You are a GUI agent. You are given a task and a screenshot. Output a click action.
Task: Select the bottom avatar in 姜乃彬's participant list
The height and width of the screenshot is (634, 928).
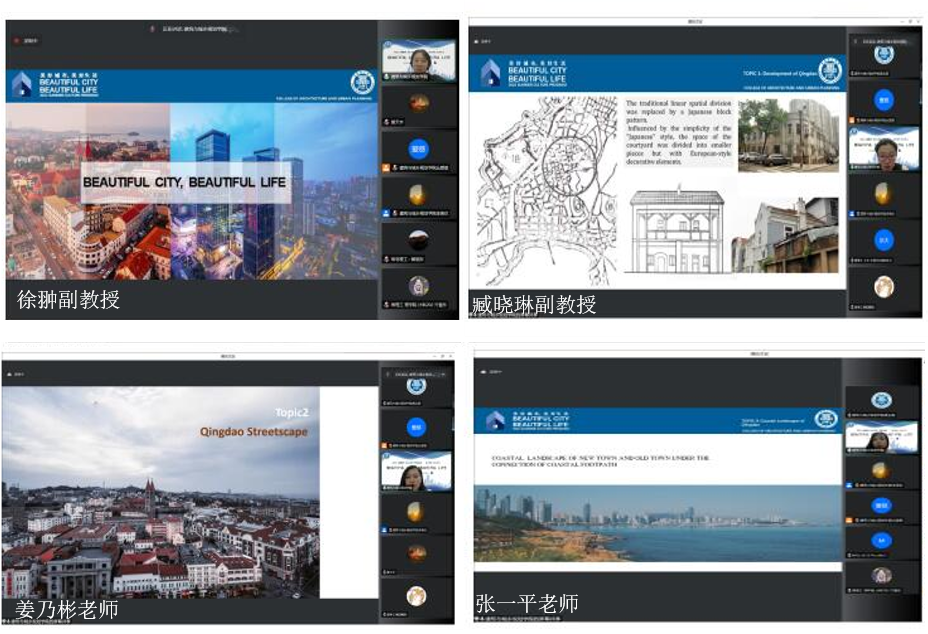(x=417, y=596)
